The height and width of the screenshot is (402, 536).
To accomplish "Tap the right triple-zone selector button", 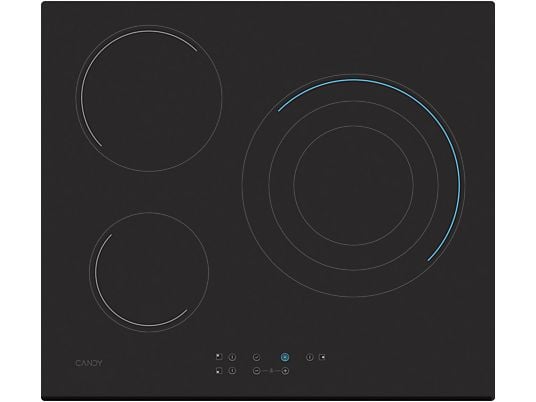I will pyautogui.click(x=310, y=358).
